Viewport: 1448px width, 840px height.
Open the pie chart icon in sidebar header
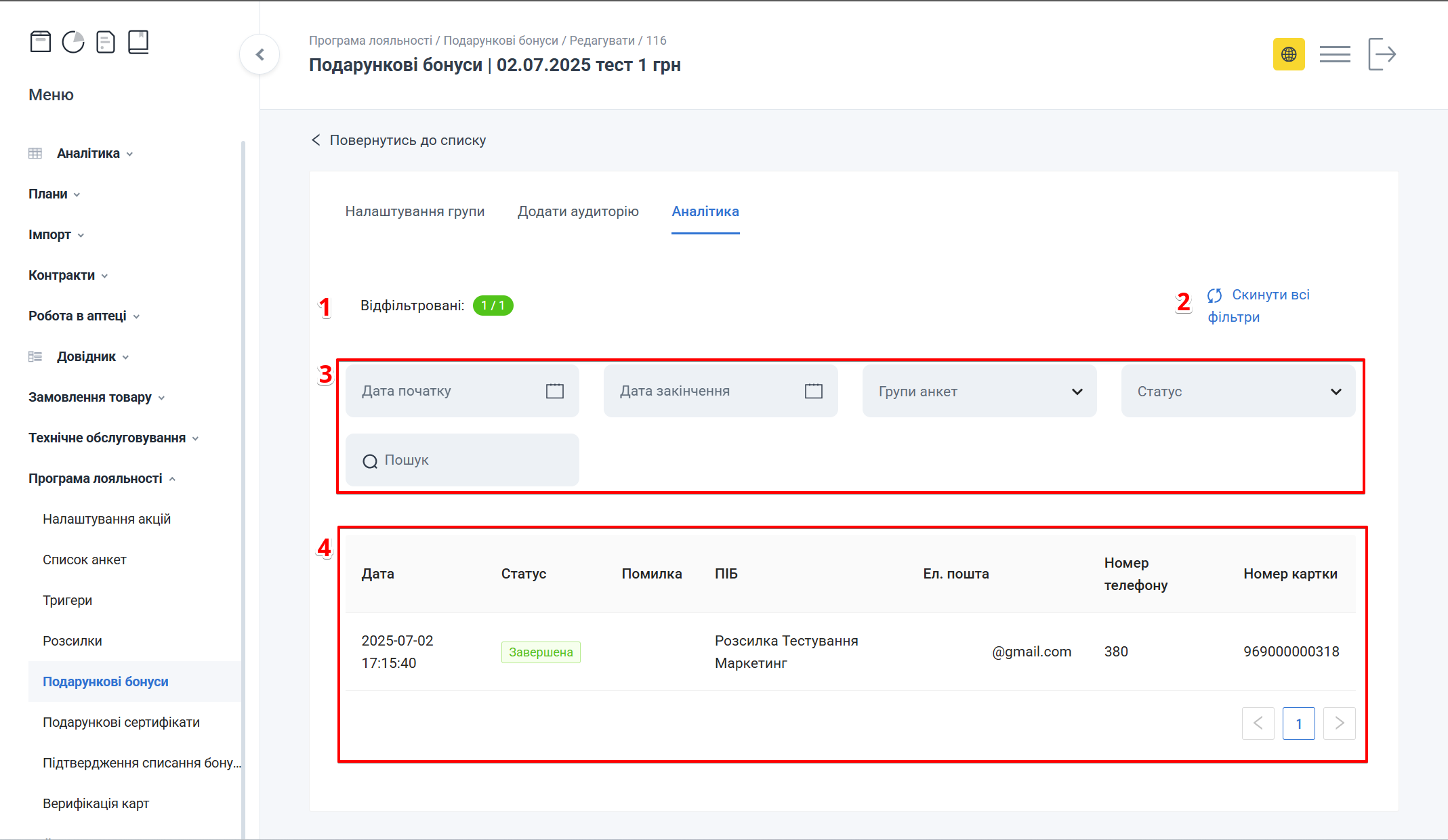(73, 42)
